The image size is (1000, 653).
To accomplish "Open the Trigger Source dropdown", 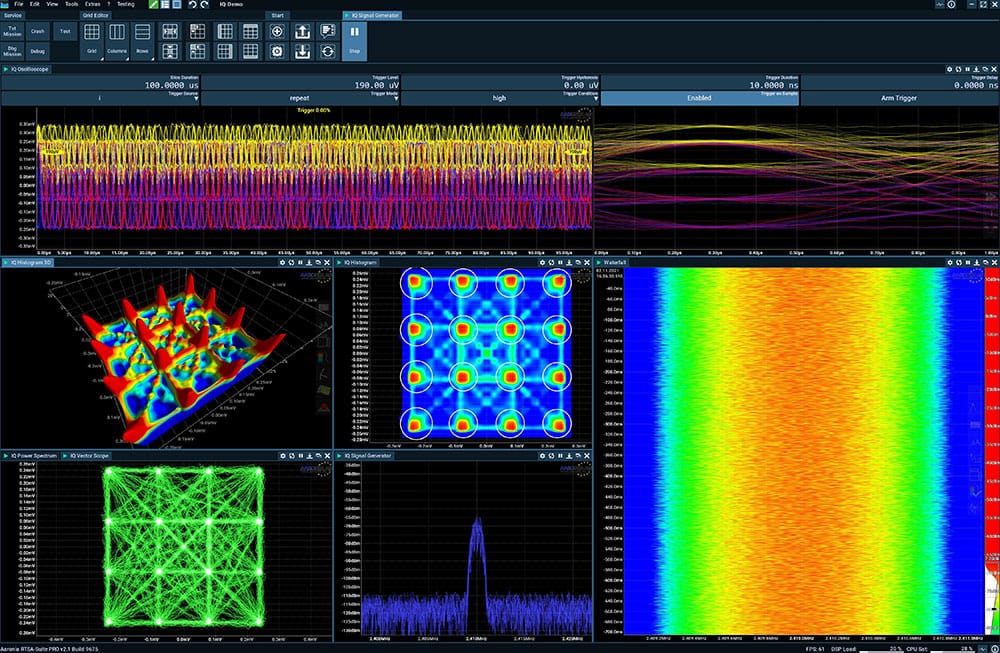I will tap(100, 98).
